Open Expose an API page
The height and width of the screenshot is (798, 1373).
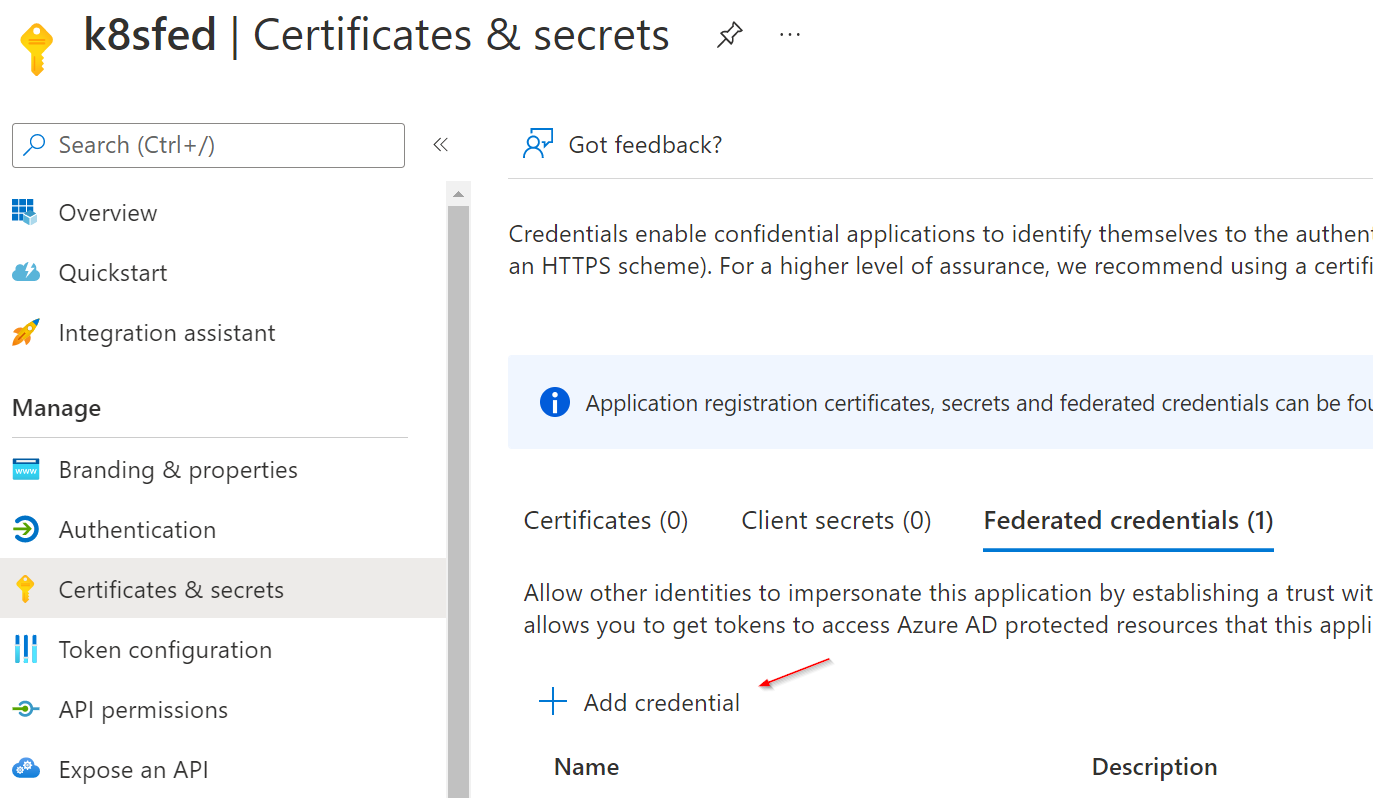133,770
